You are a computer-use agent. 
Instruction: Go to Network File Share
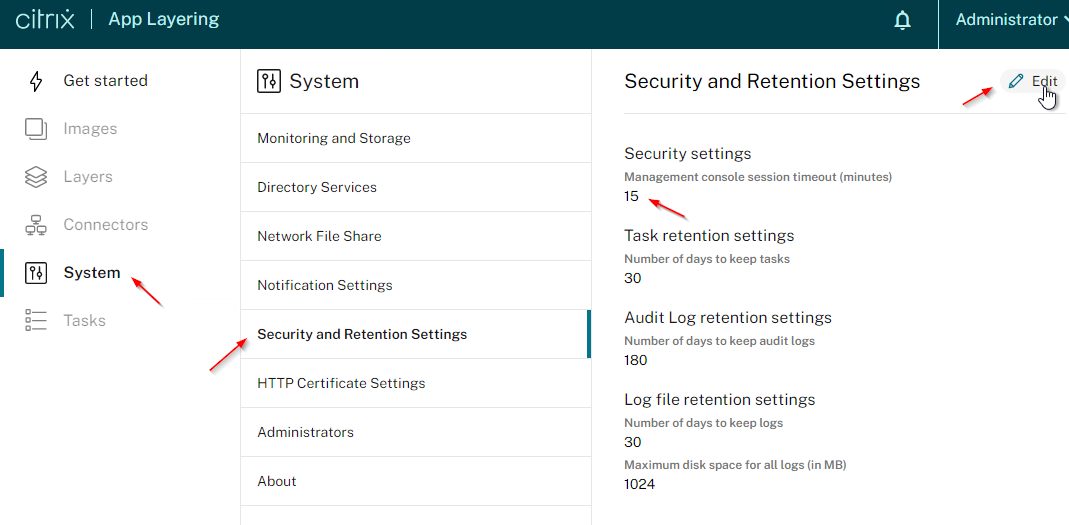[x=415, y=237]
